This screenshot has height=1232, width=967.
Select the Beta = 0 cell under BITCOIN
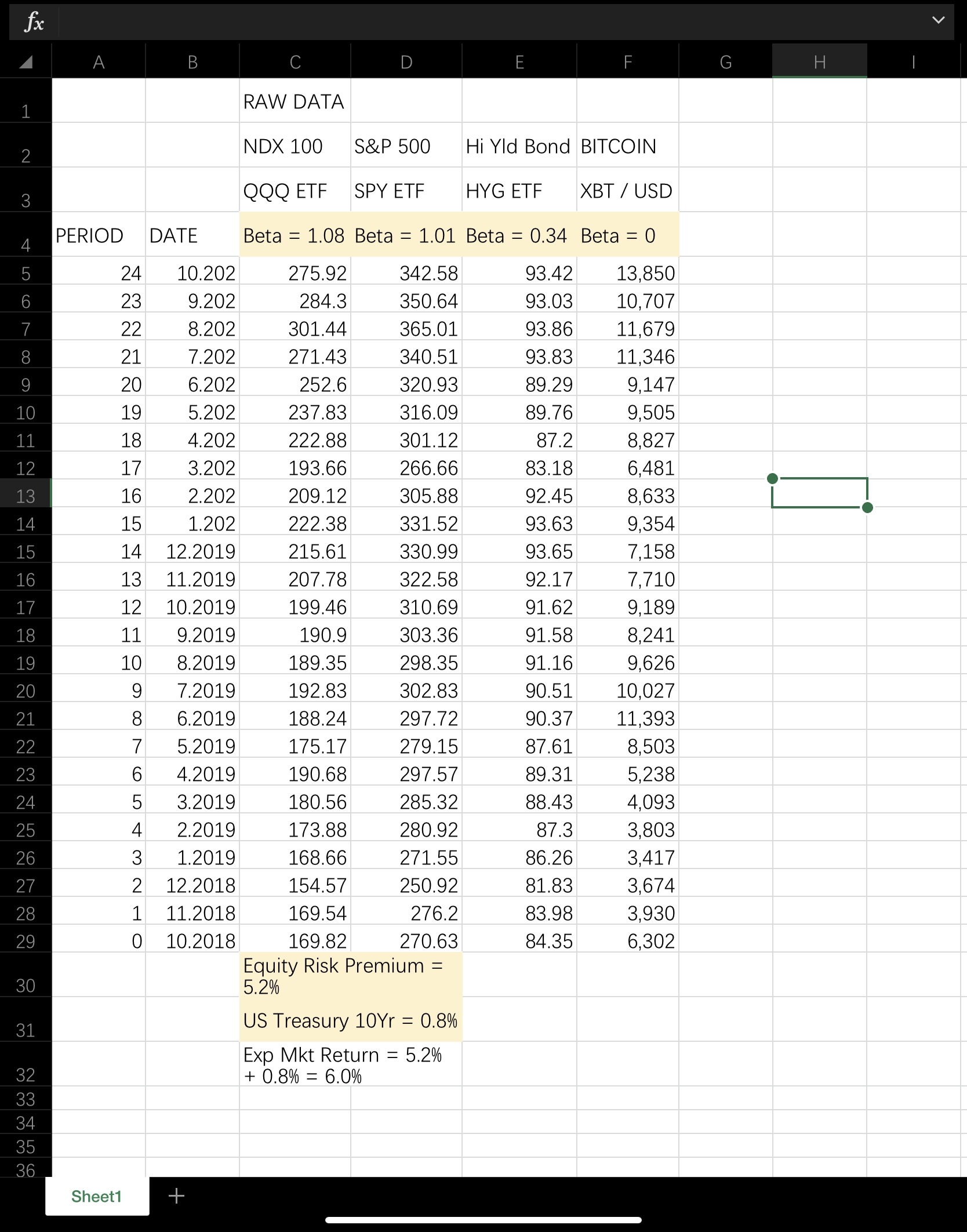(627, 235)
